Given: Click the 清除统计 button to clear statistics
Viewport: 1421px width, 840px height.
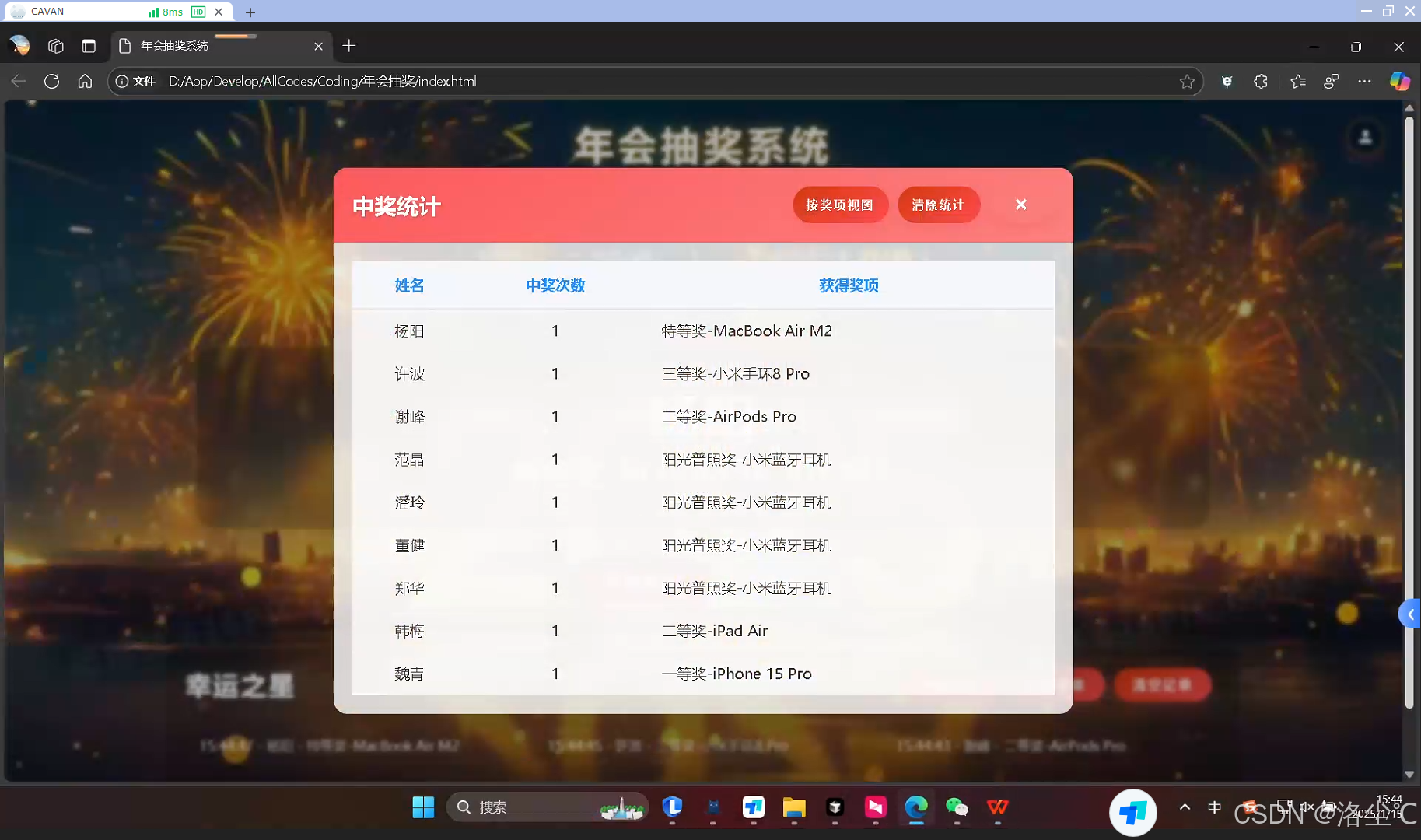Looking at the screenshot, I should tap(938, 205).
